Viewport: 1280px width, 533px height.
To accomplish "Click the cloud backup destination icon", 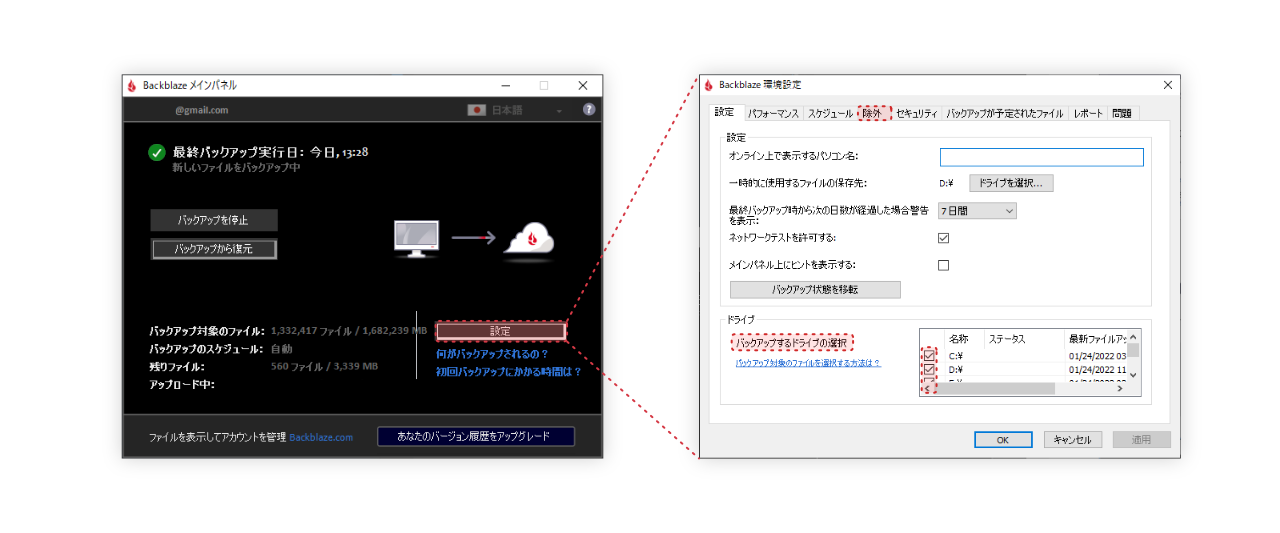I will 528,237.
